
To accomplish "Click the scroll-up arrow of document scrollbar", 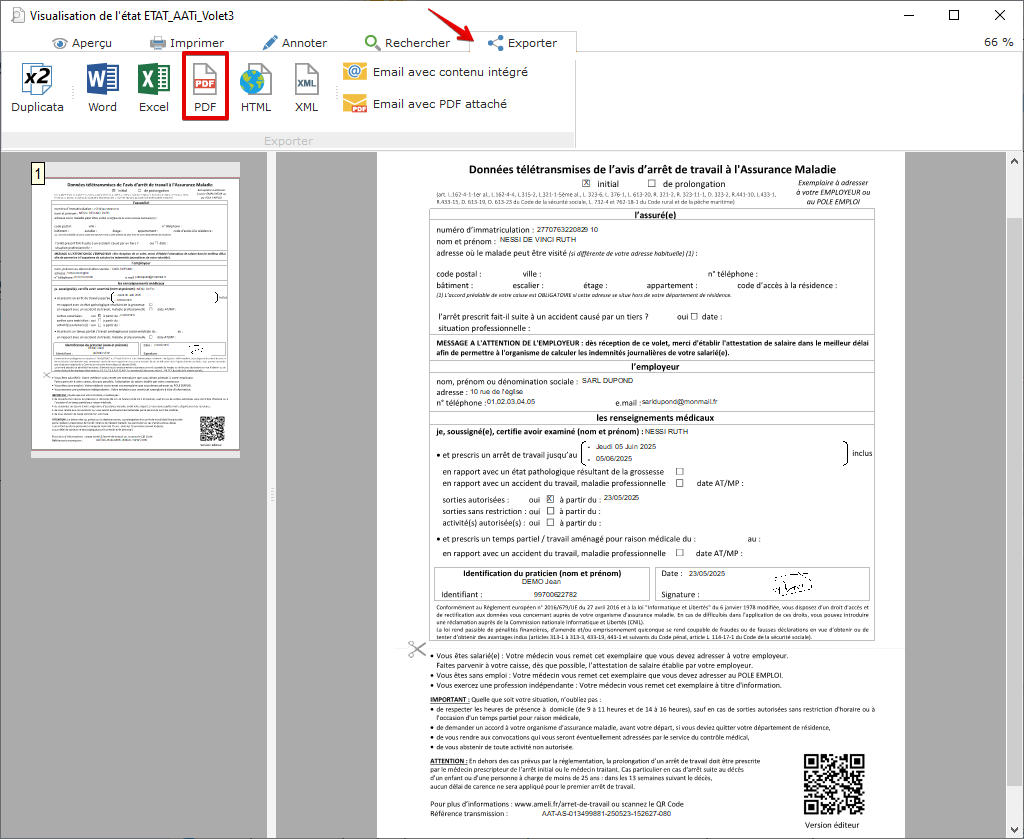I will click(x=1015, y=160).
